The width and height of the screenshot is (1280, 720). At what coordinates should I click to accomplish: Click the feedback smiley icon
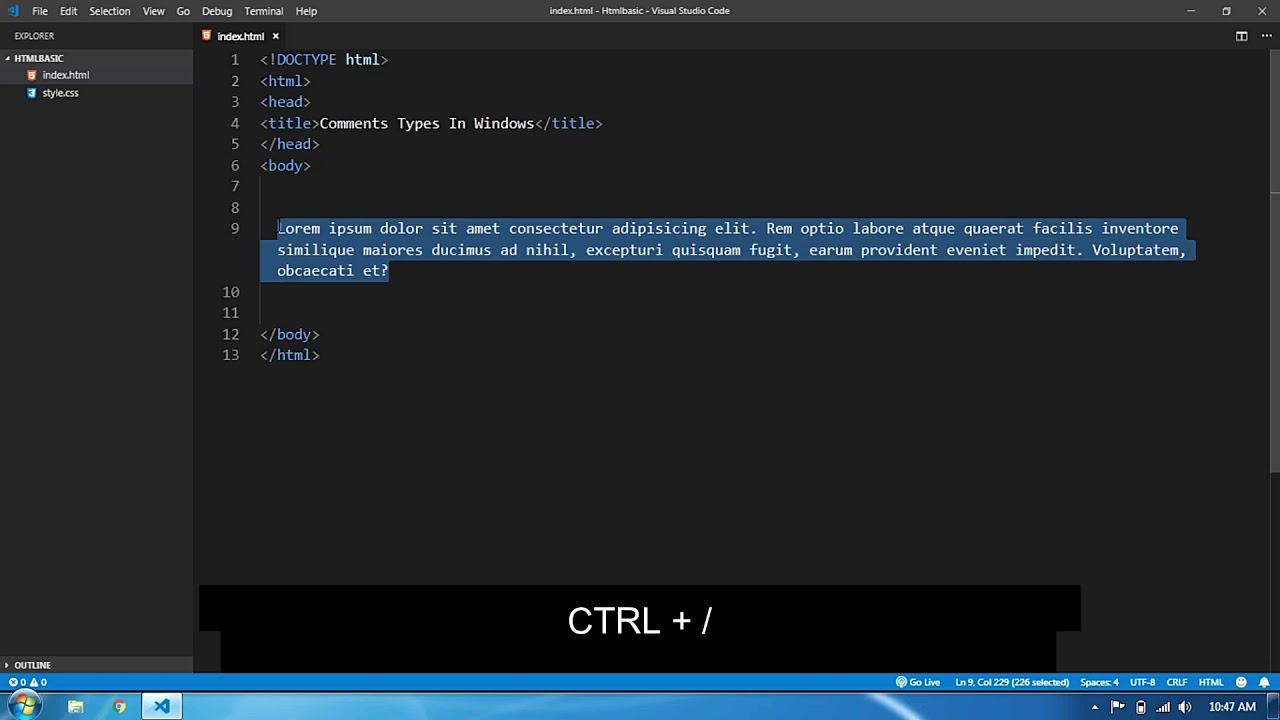pyautogui.click(x=1241, y=682)
